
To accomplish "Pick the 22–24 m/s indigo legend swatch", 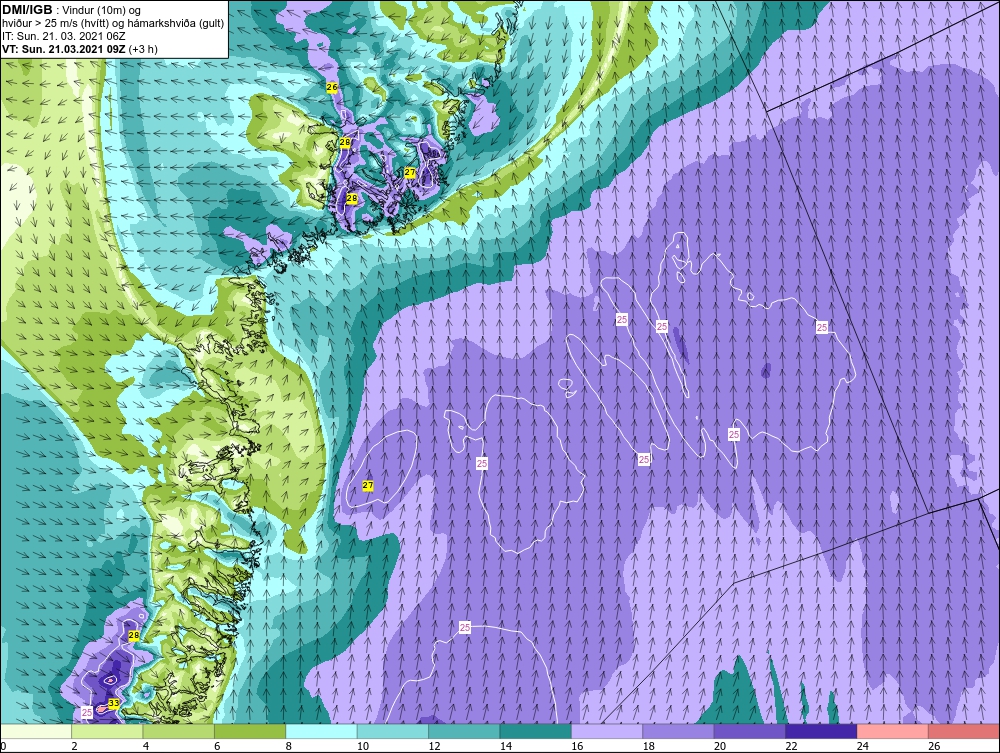I will [x=821, y=731].
